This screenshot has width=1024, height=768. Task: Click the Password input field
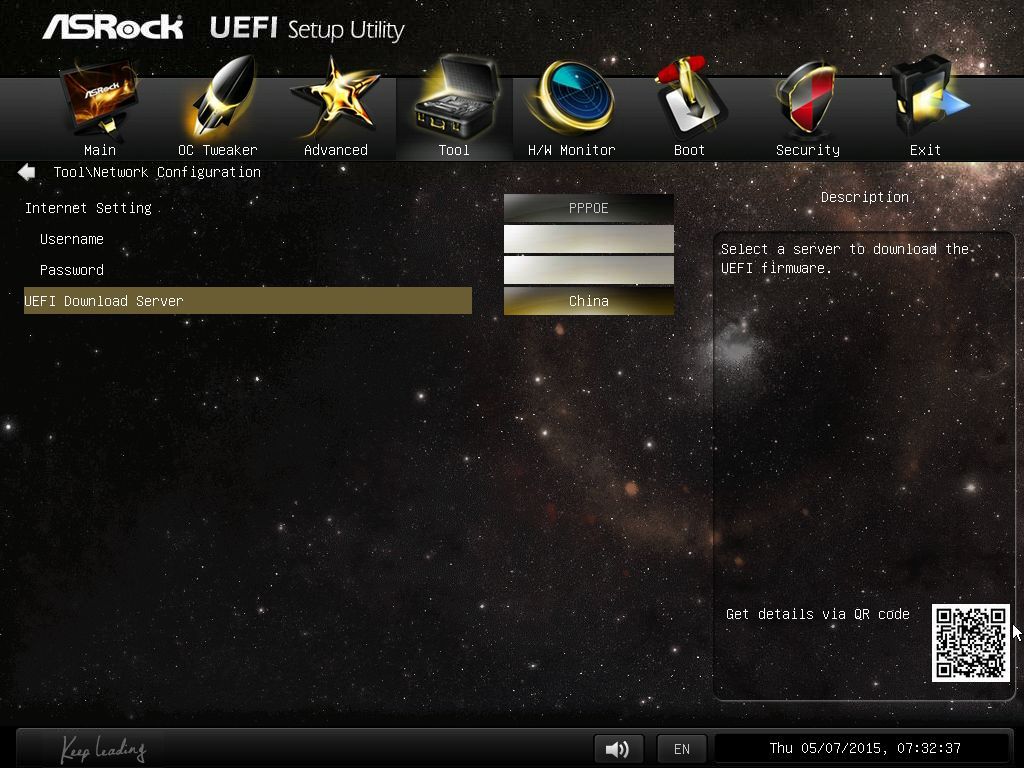pos(588,270)
